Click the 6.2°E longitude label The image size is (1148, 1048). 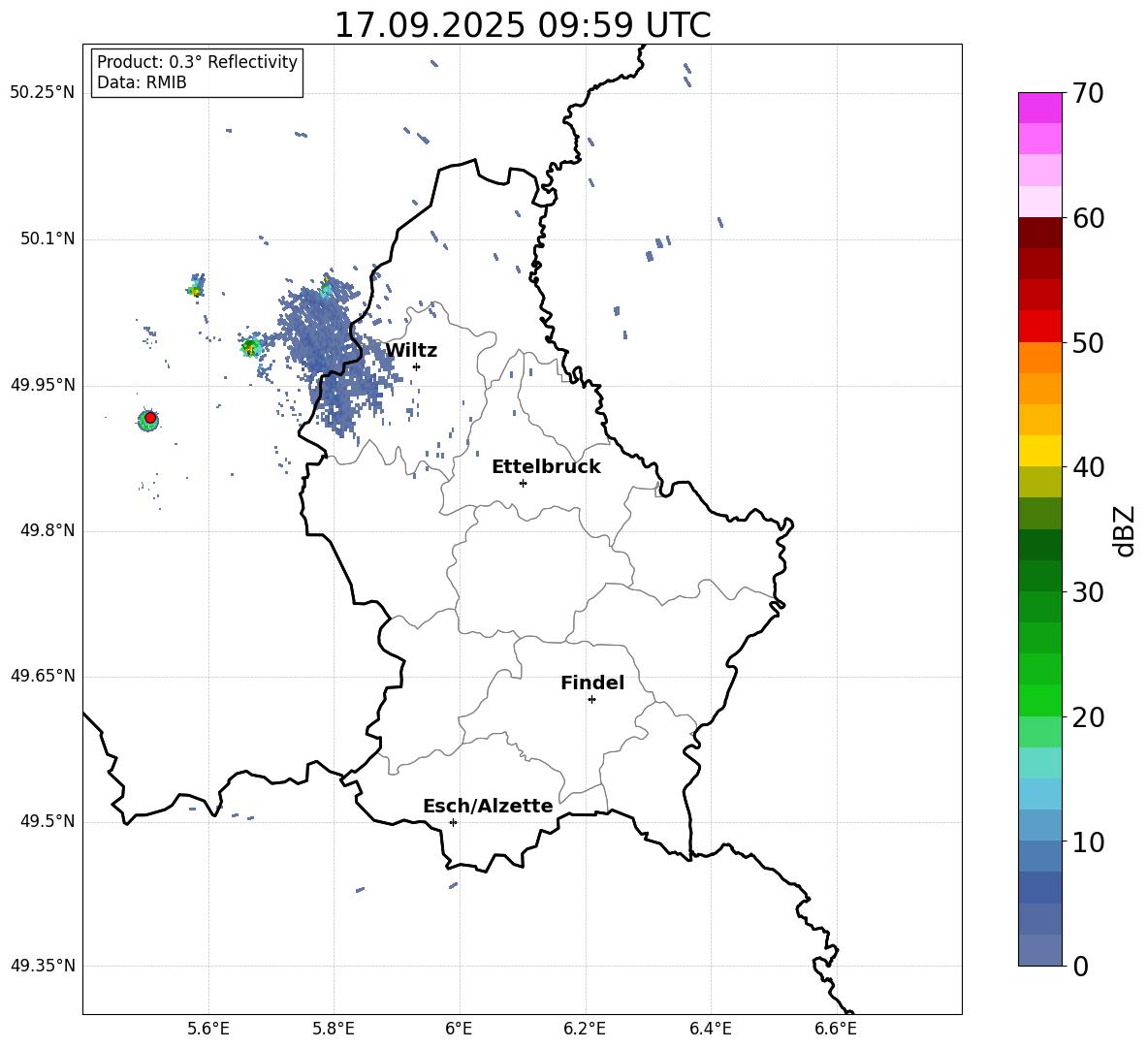click(x=585, y=1029)
